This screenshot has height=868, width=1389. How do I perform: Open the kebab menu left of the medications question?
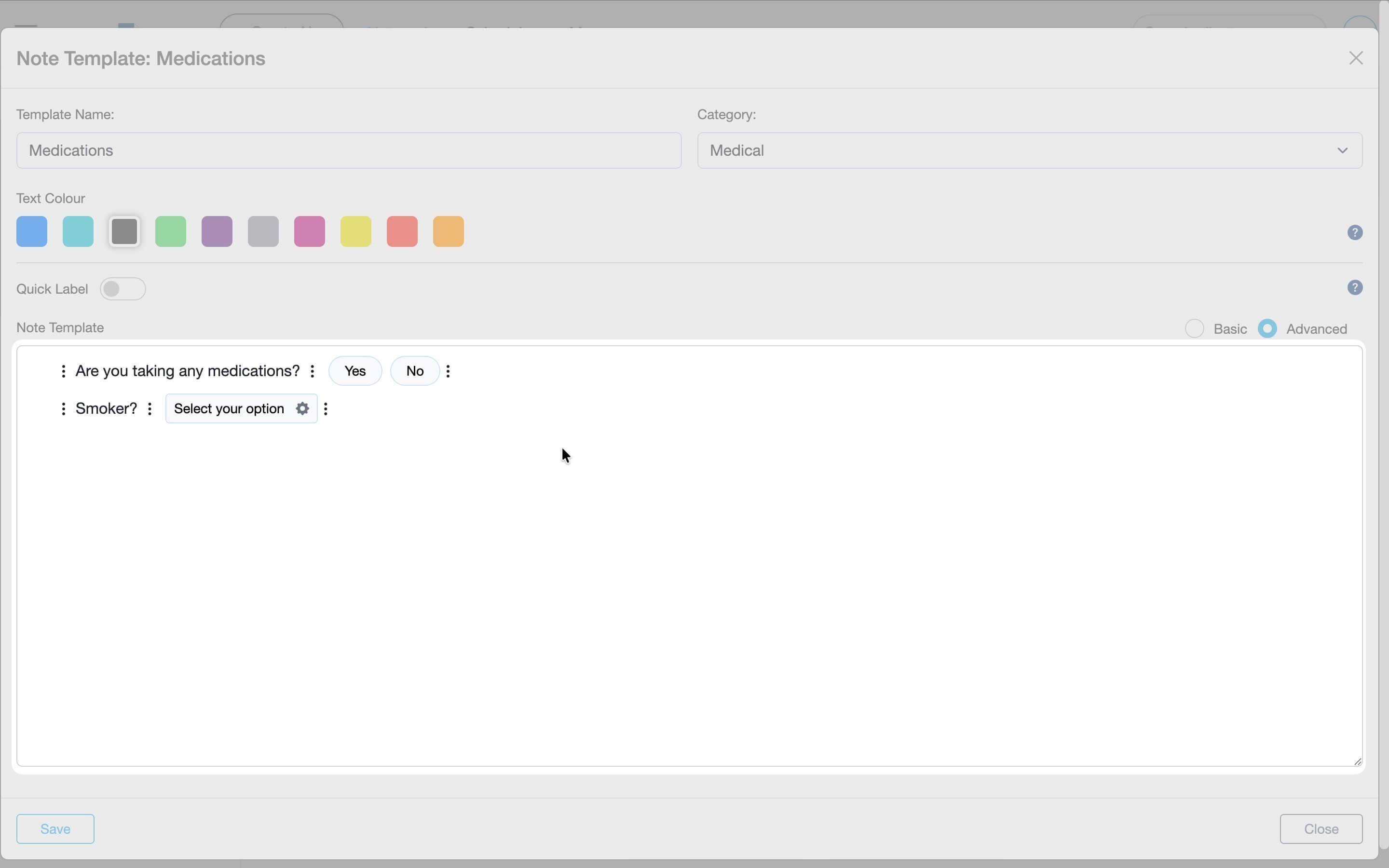pos(63,371)
